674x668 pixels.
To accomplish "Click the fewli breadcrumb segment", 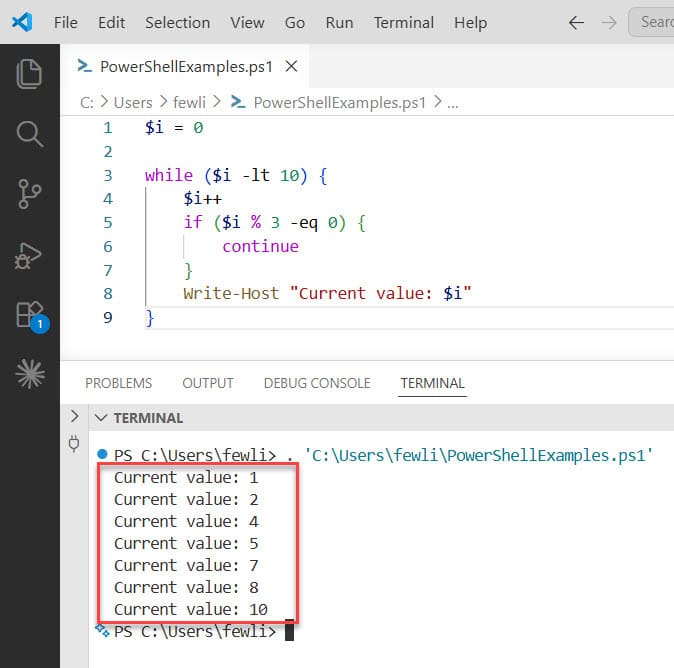I will 189,103.
